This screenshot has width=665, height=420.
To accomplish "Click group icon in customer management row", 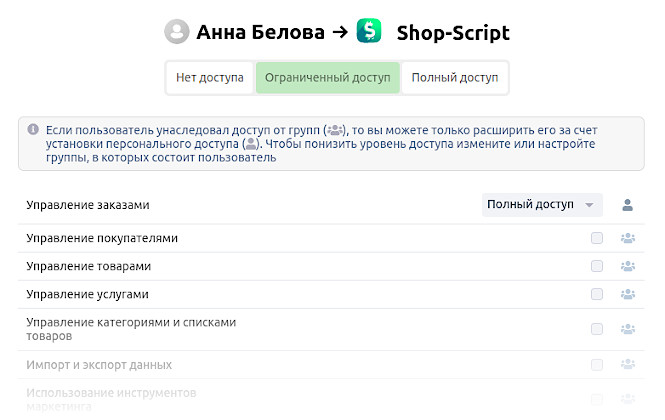I will (x=628, y=238).
